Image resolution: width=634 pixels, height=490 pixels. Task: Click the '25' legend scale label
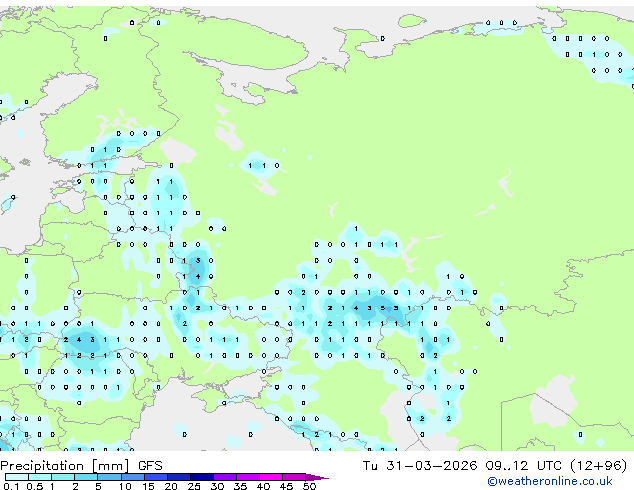(x=194, y=486)
